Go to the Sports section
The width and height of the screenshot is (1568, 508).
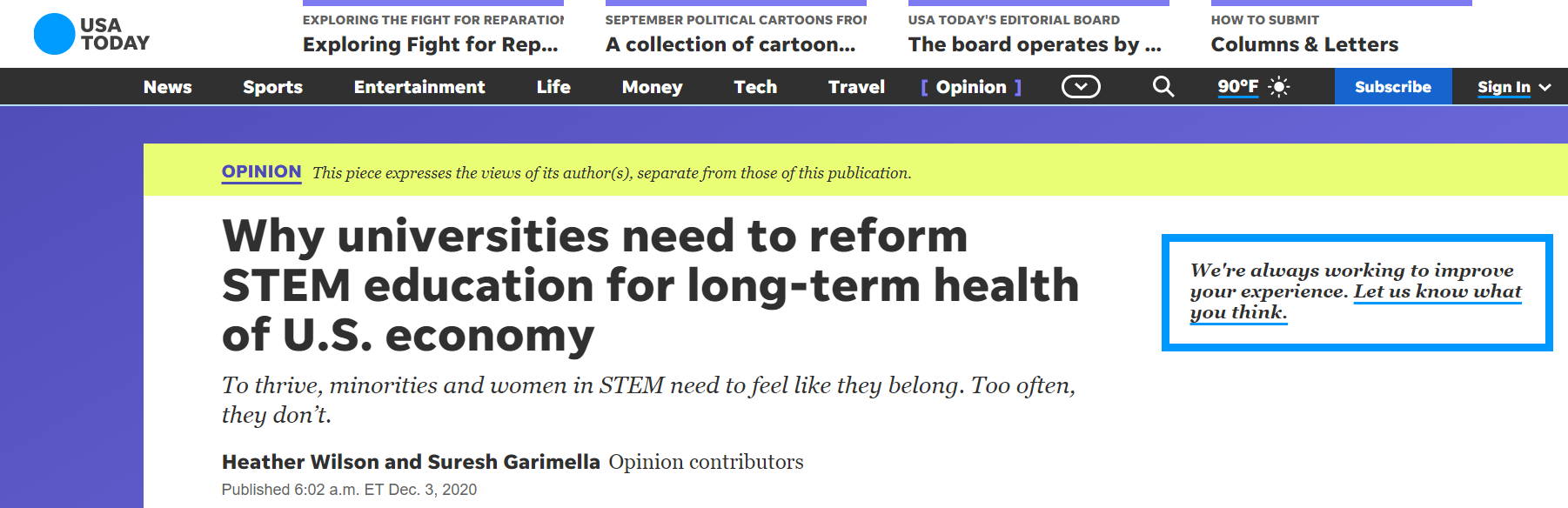pyautogui.click(x=272, y=87)
